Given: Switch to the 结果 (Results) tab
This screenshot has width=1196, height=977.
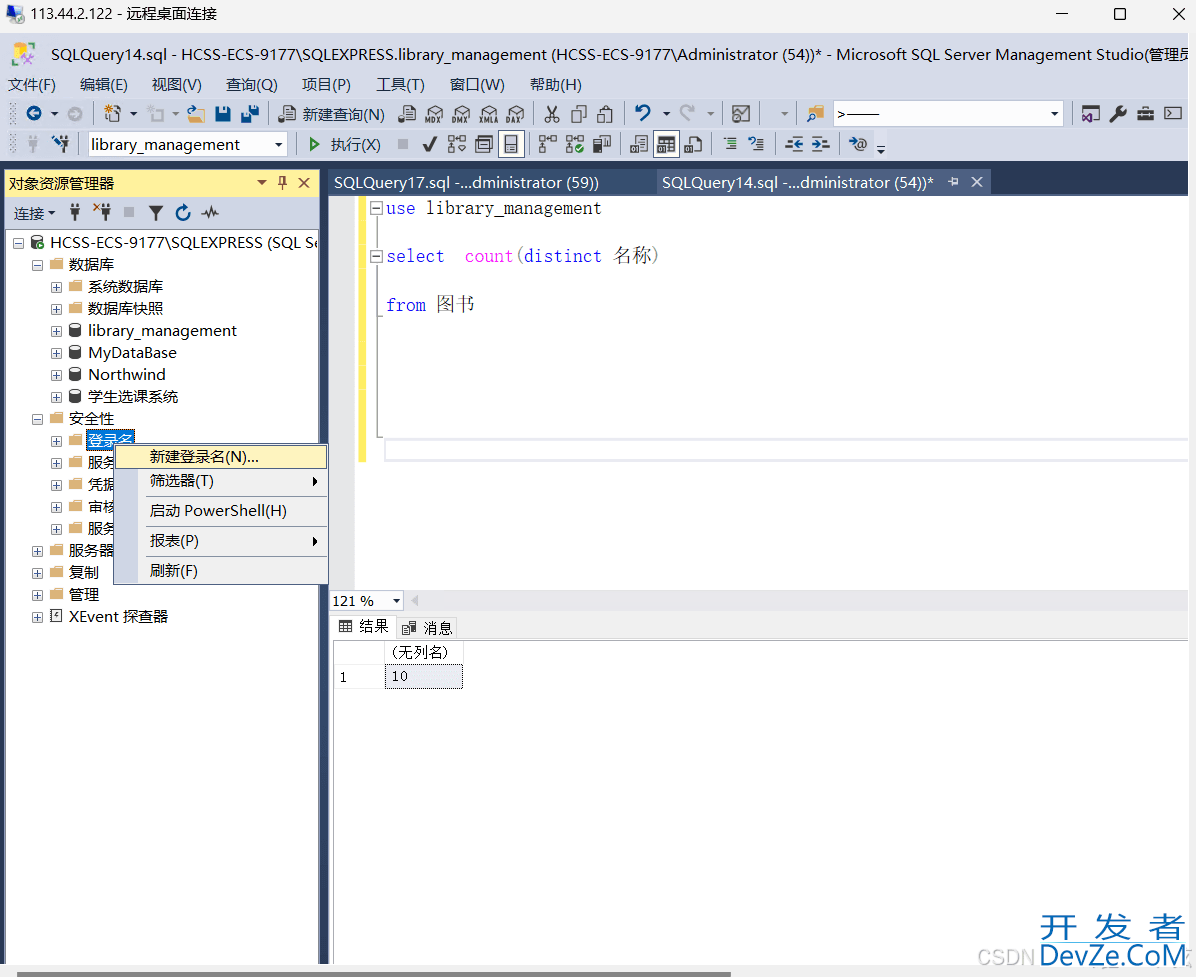Looking at the screenshot, I should tap(364, 627).
